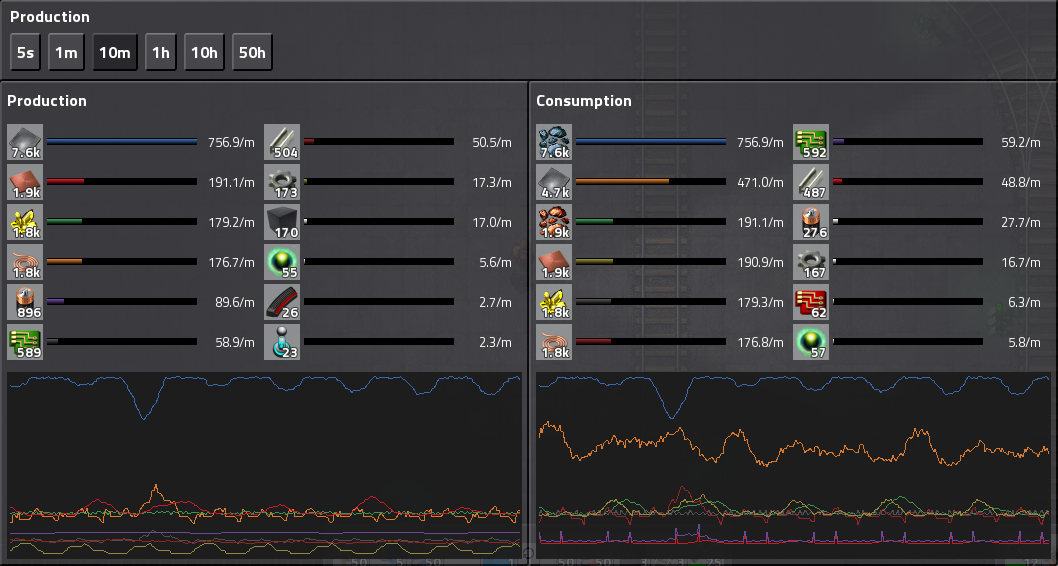This screenshot has width=1058, height=566.
Task: Click the red bar for 191.1/m production
Action: [65, 181]
